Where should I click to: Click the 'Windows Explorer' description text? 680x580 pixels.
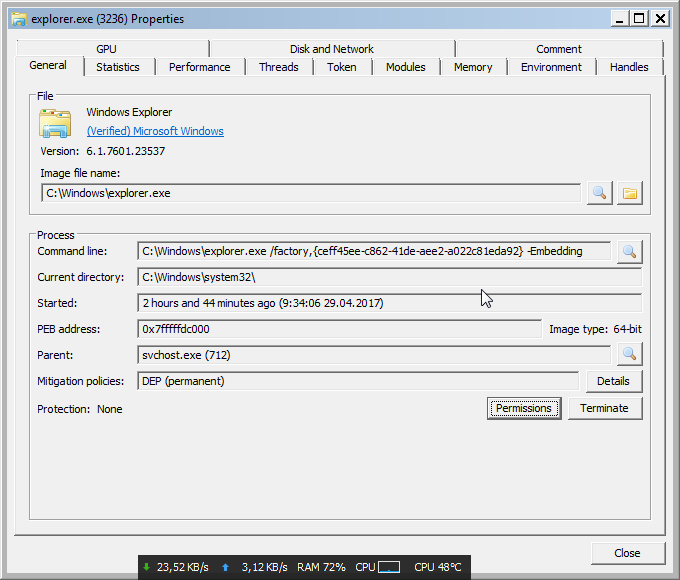tap(129, 112)
